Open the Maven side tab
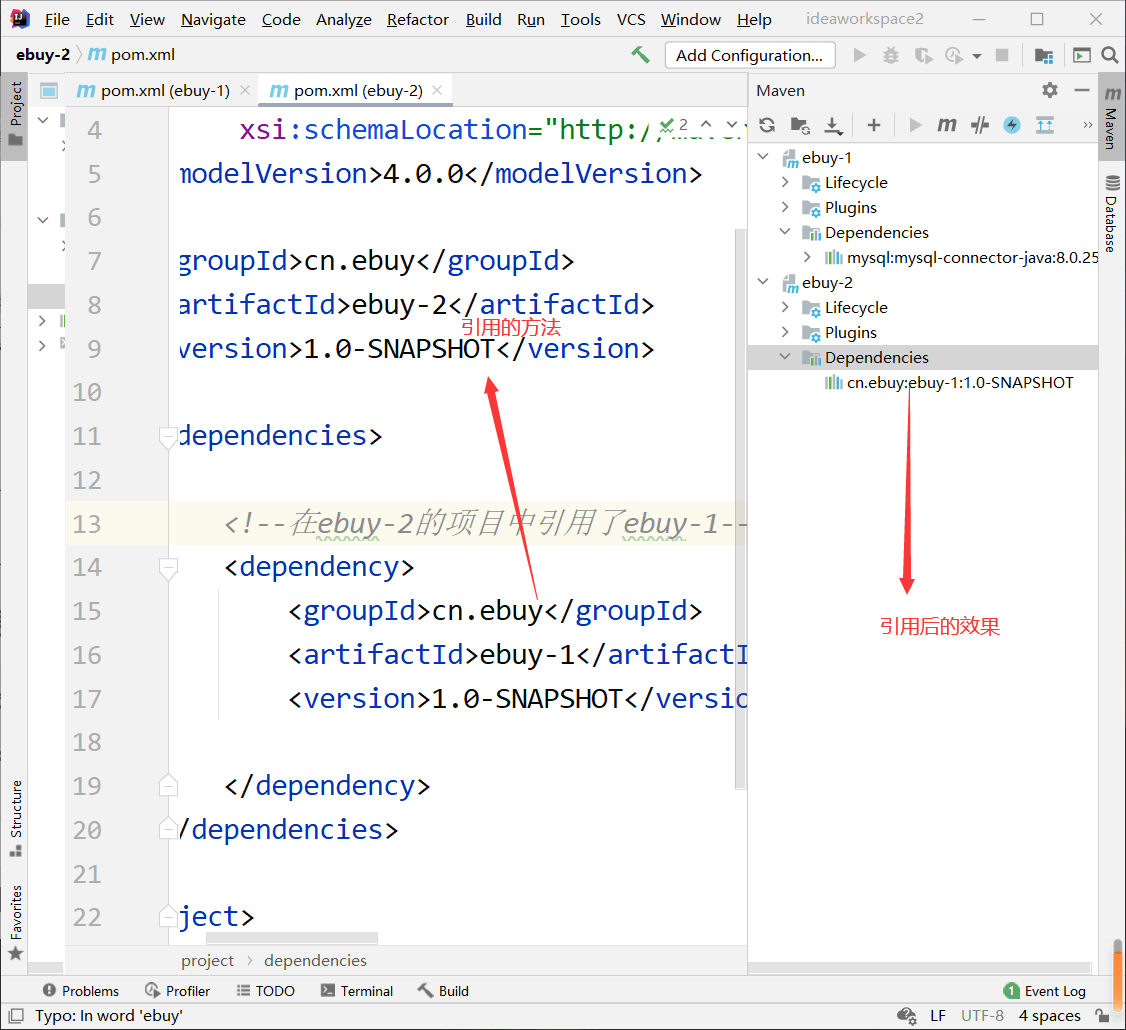The image size is (1126, 1030). click(1112, 119)
